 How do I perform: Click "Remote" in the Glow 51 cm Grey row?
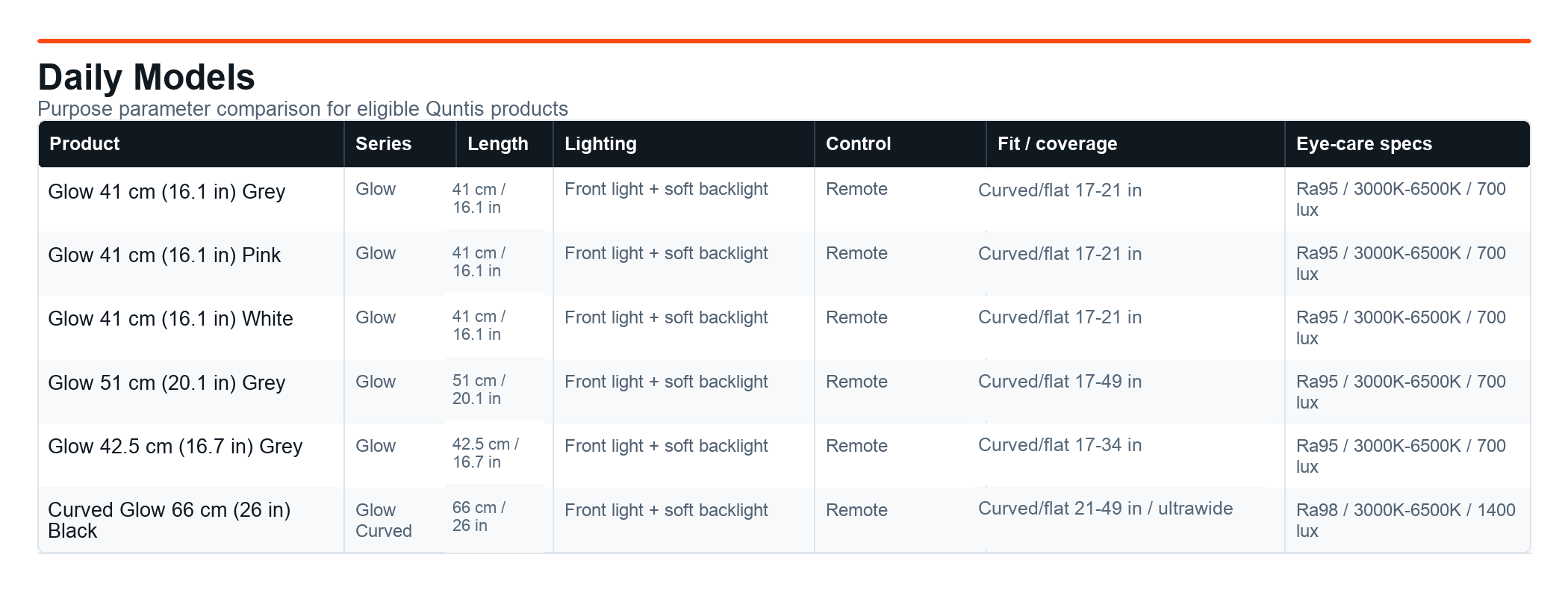[856, 382]
